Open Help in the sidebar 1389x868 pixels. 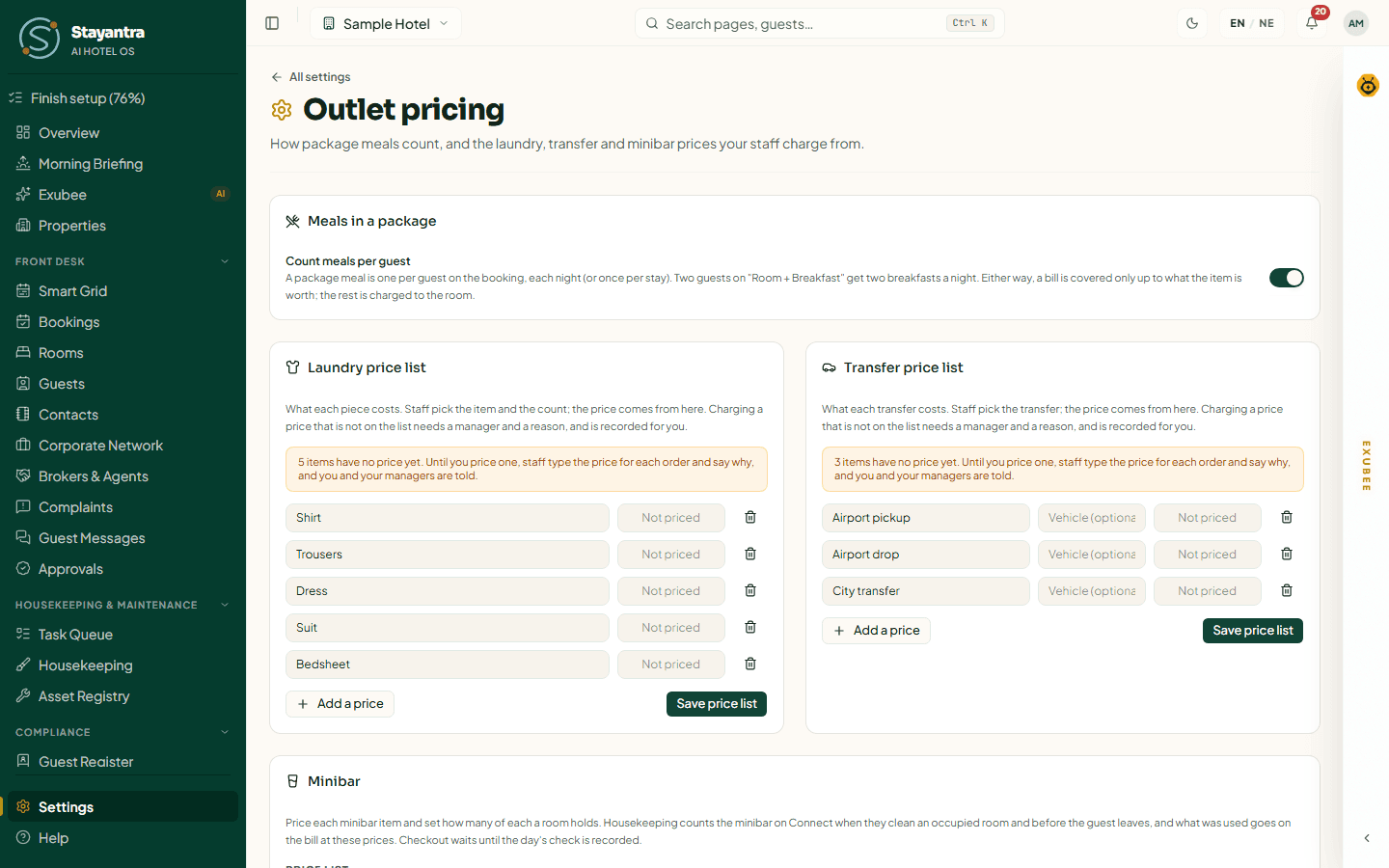(x=123, y=838)
